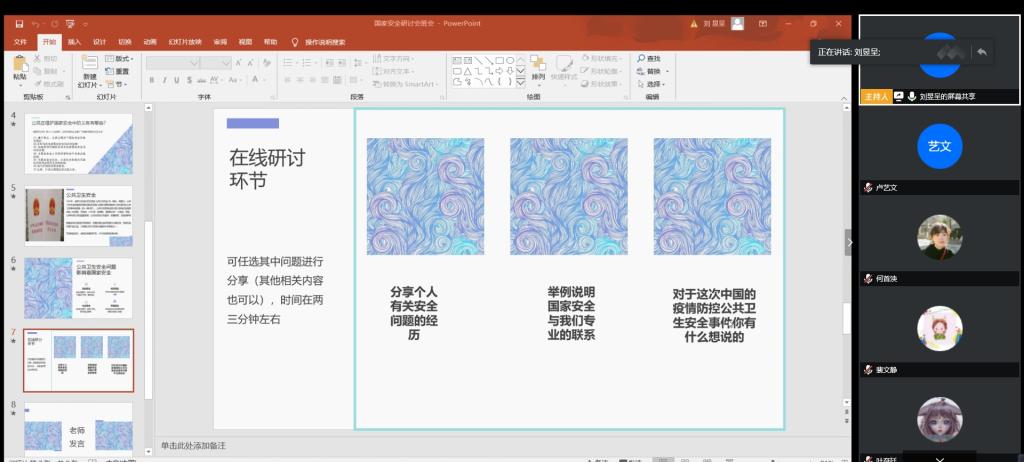The height and width of the screenshot is (462, 1024).
Task: Click the Reset (重置) slide button
Action: 122,71
